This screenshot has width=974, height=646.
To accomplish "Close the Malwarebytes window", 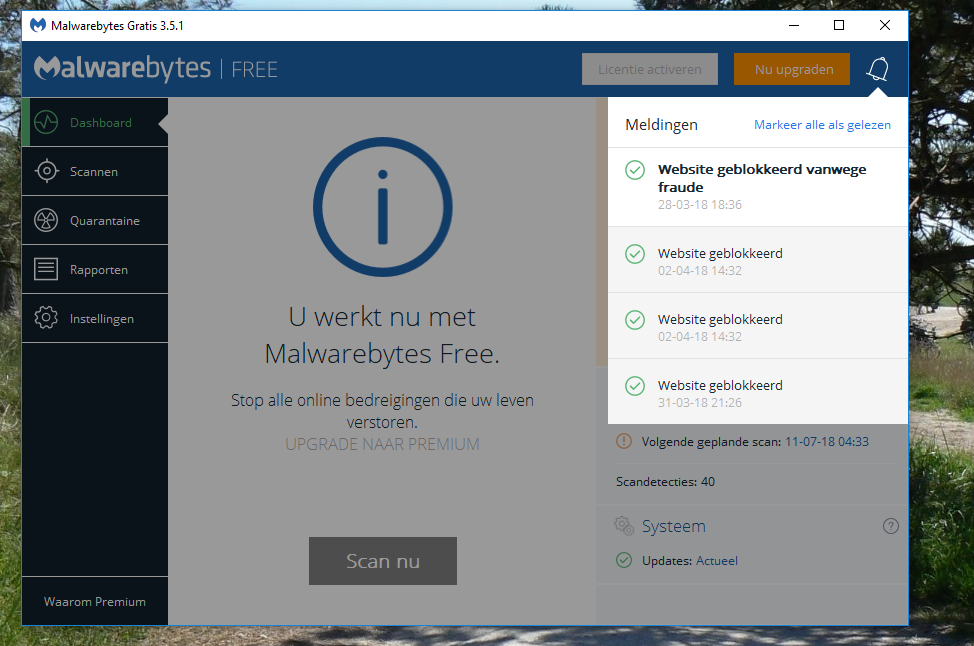I will (x=885, y=25).
